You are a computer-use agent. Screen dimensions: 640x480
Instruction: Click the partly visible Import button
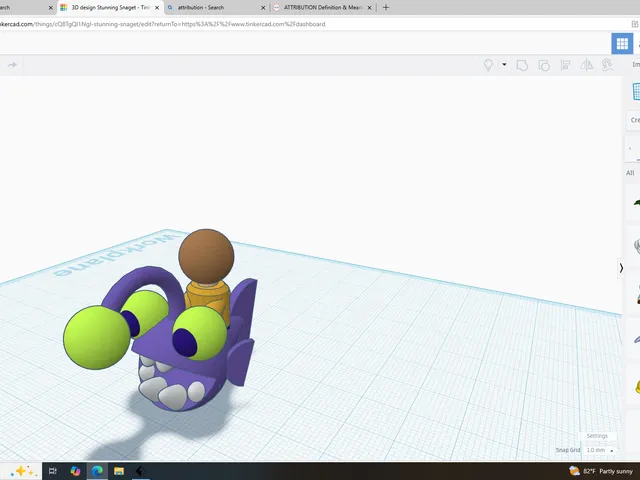[636, 64]
